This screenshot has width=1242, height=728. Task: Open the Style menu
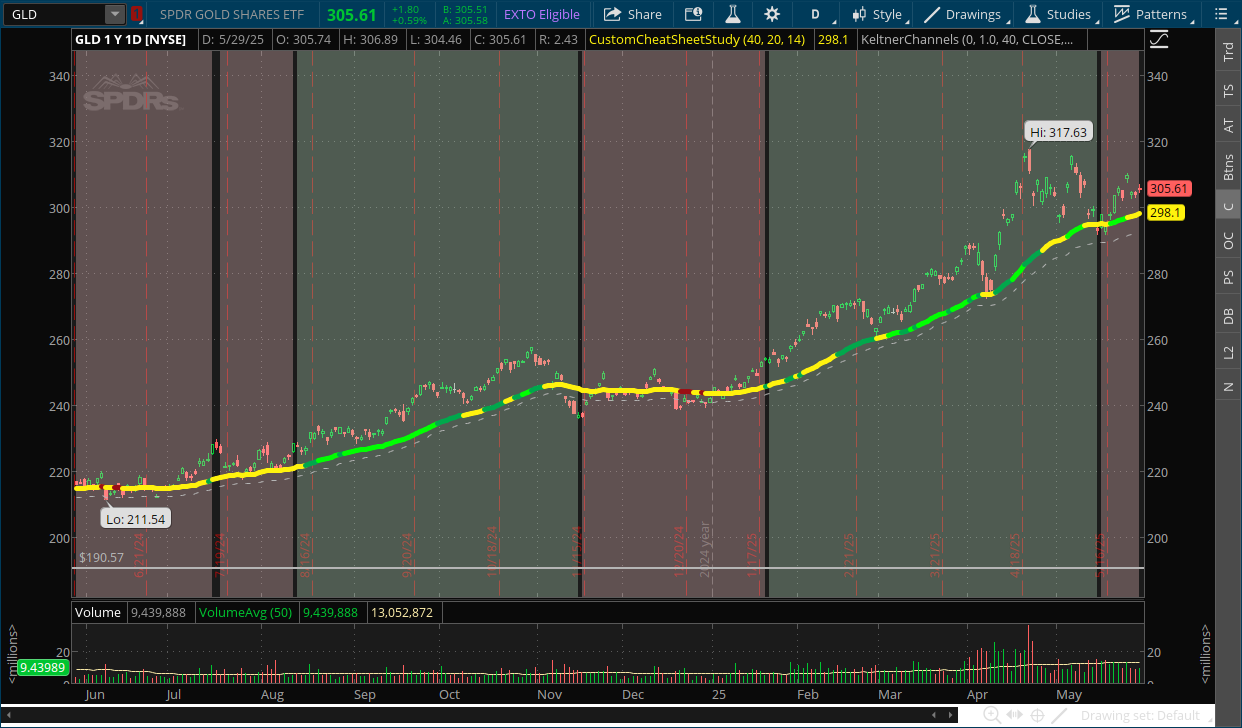(x=878, y=14)
